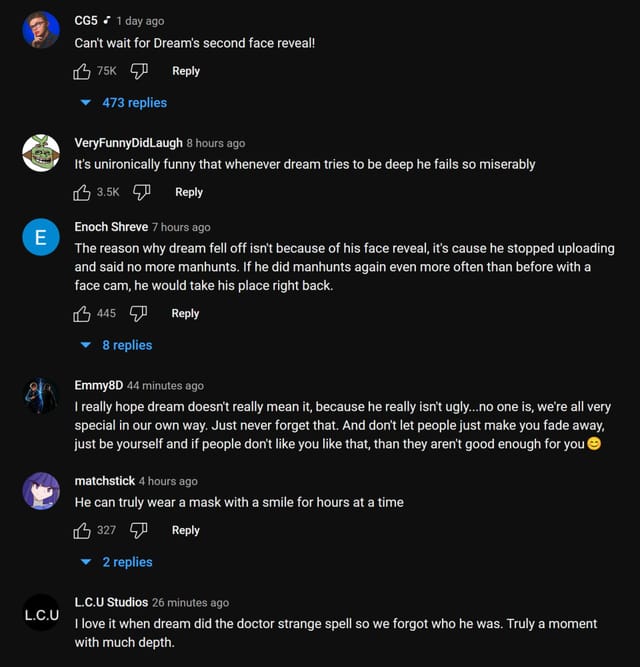Dislike CG5's face reveal comment

point(140,71)
